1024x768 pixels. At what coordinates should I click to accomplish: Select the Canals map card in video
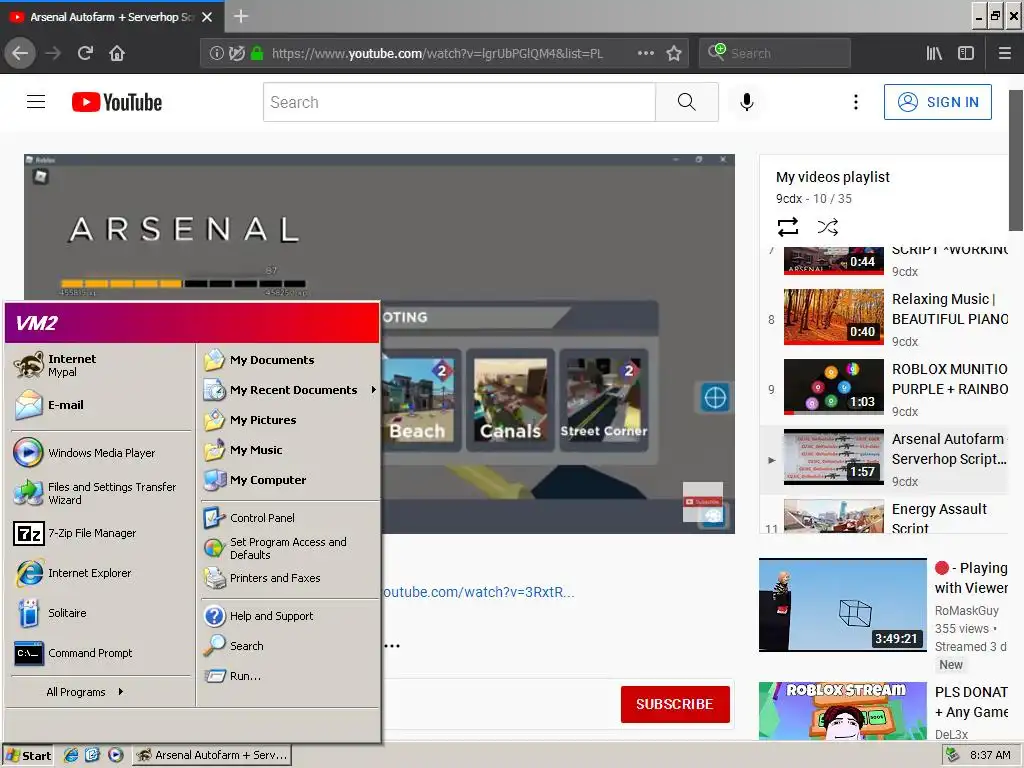(x=508, y=400)
